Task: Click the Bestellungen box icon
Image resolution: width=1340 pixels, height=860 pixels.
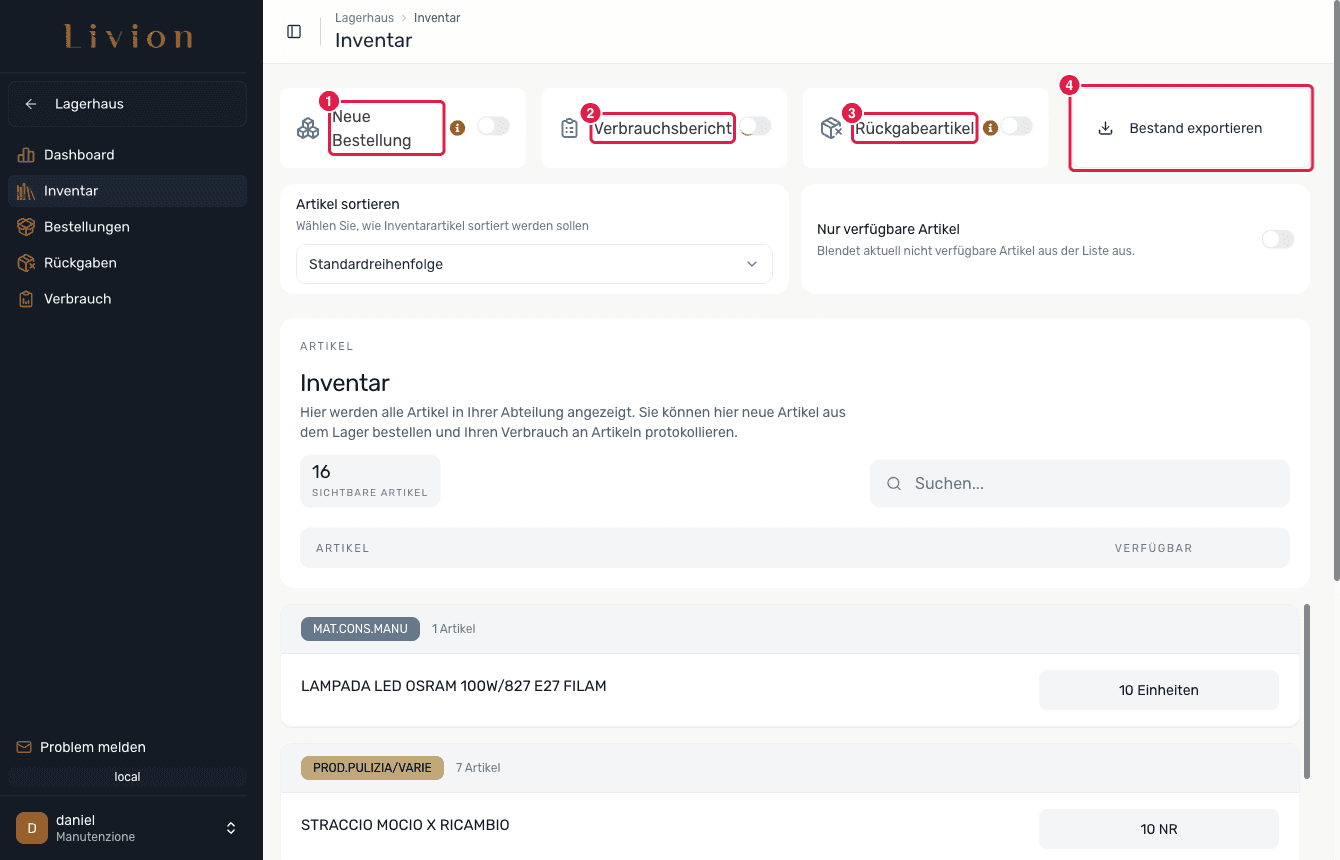Action: [26, 227]
